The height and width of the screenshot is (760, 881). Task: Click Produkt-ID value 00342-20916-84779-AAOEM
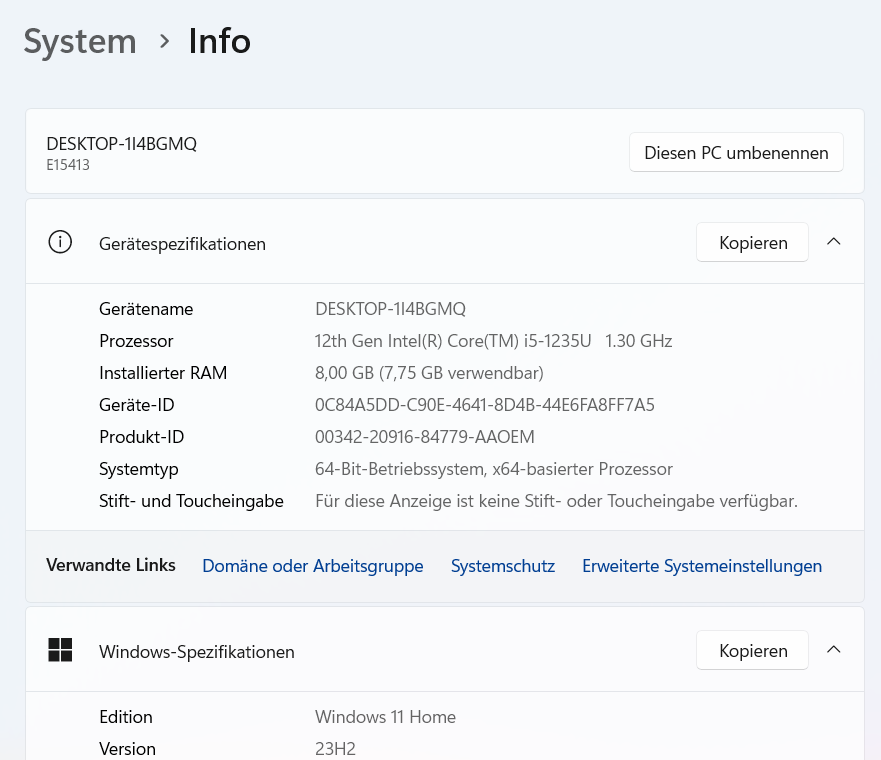pos(424,437)
